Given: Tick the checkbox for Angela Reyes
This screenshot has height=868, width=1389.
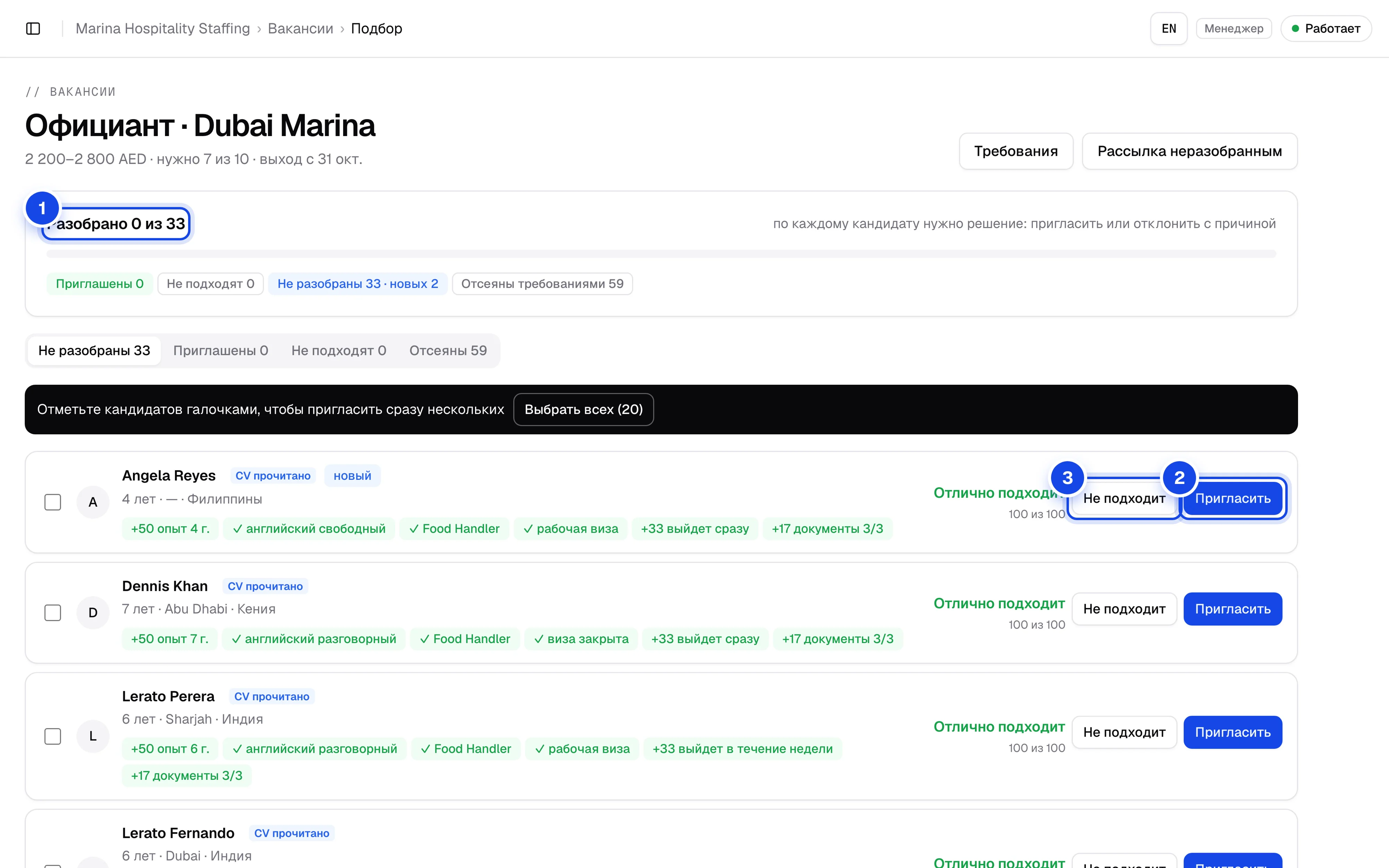Looking at the screenshot, I should pos(53,502).
